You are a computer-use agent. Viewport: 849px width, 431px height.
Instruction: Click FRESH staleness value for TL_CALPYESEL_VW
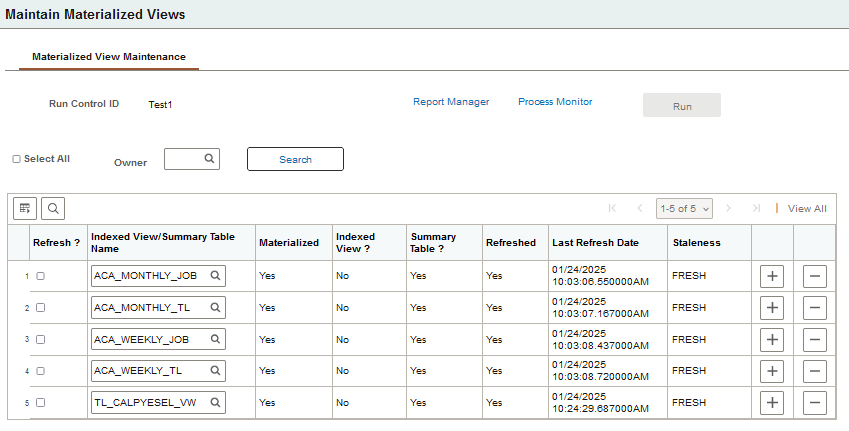point(689,403)
